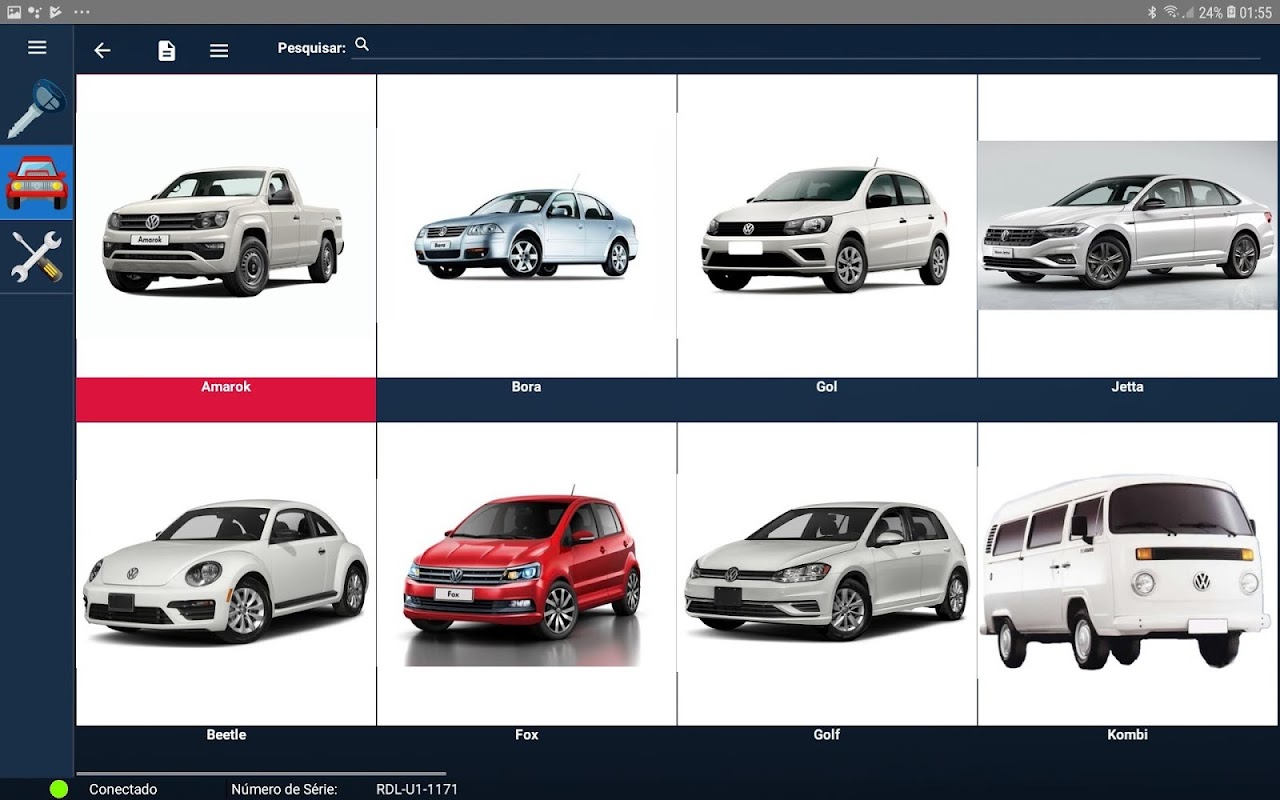Select the red car vehicles sidebar icon
The image size is (1280, 800).
point(36,182)
